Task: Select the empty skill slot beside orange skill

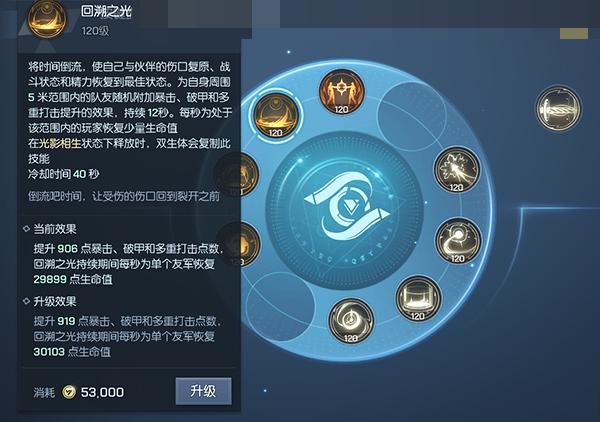Action: [412, 117]
